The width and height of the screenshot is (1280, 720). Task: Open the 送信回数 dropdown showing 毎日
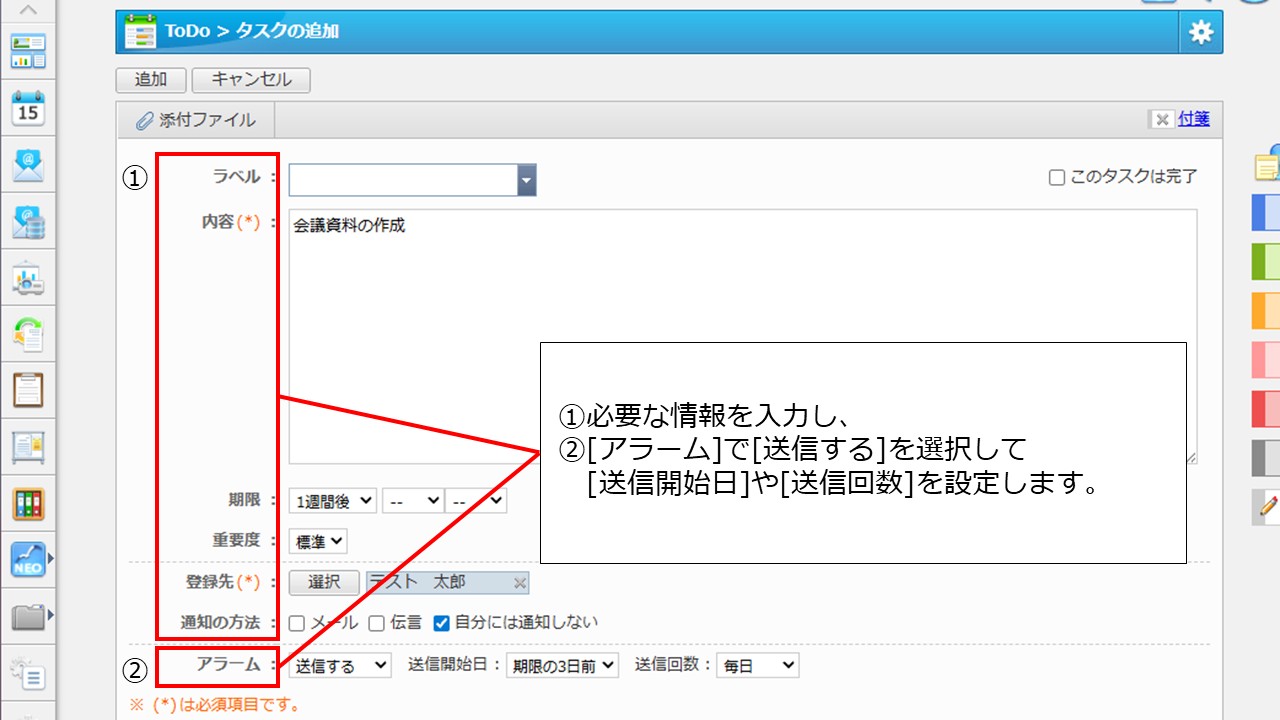[x=758, y=665]
